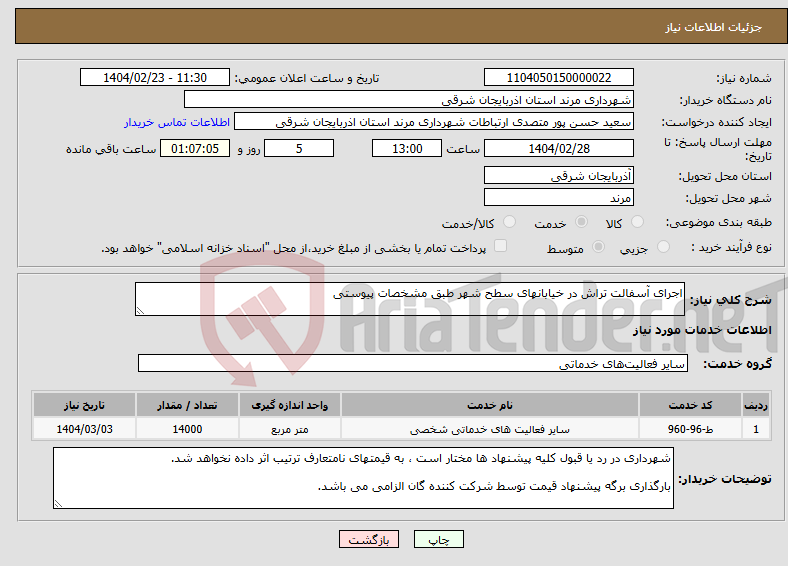Click the تعداد / مقدار column header
The height and width of the screenshot is (566, 788).
(187, 405)
